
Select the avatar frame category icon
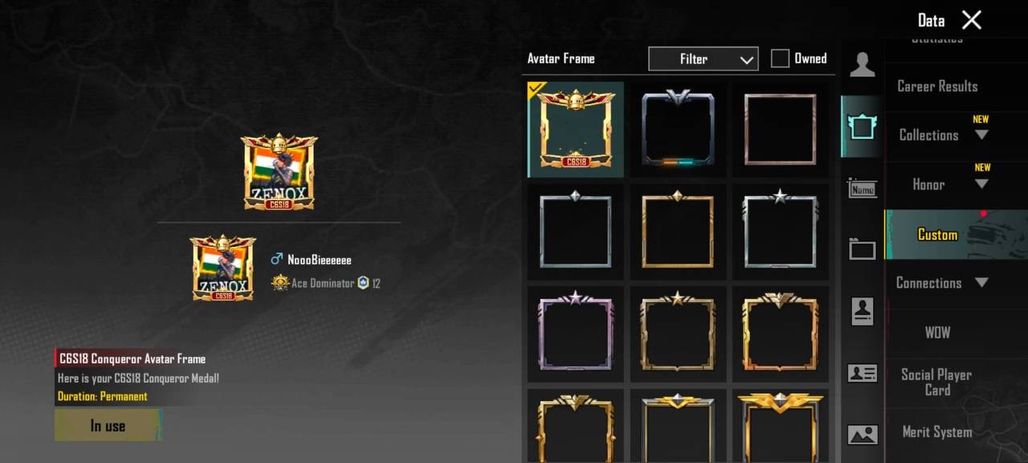[x=862, y=126]
